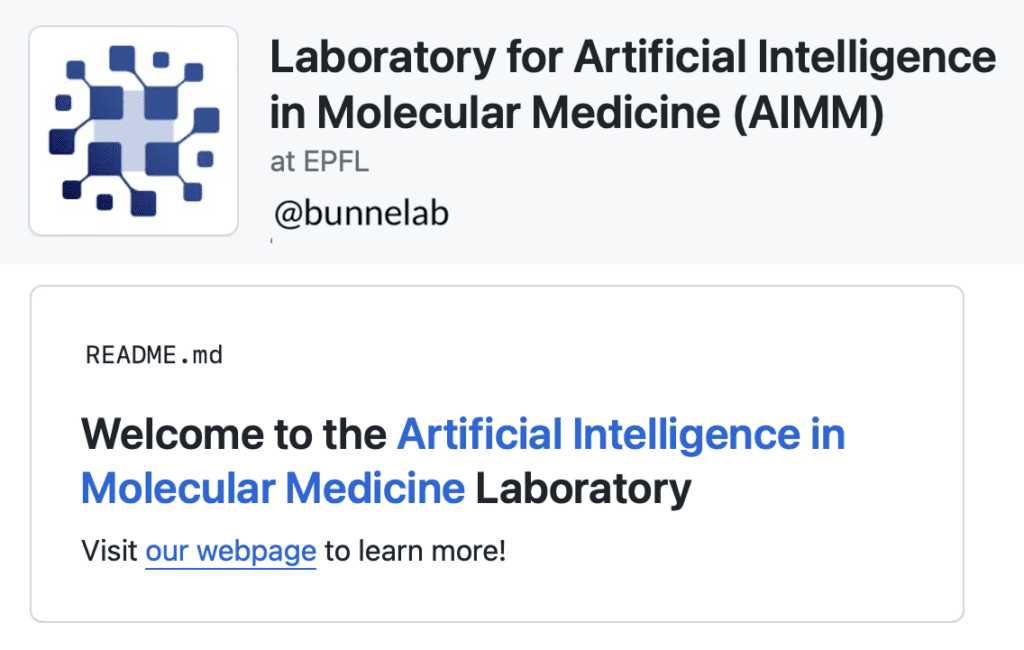Select the README.md file label
The width and height of the screenshot is (1024, 650).
(x=154, y=355)
